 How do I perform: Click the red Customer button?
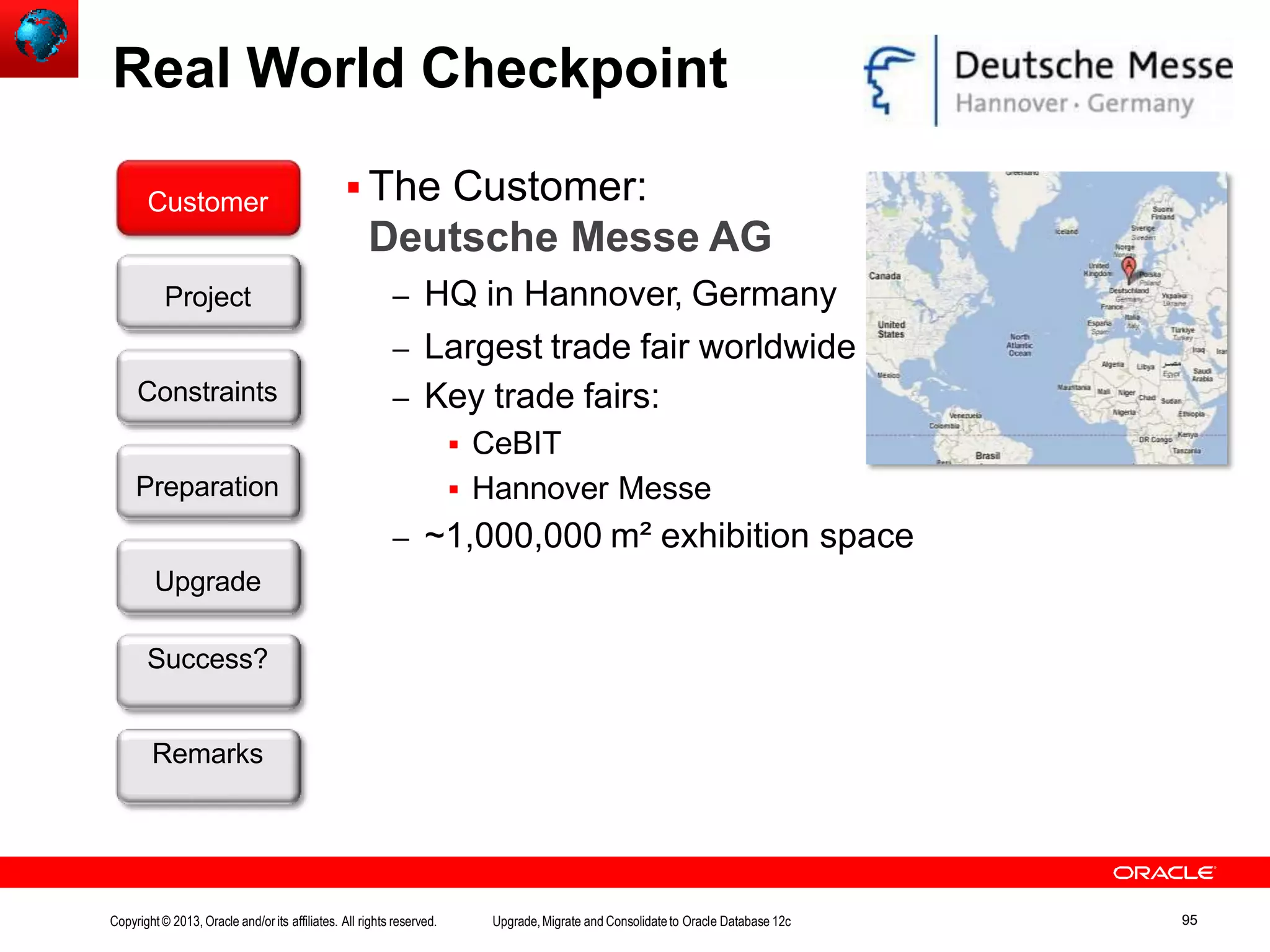(208, 198)
